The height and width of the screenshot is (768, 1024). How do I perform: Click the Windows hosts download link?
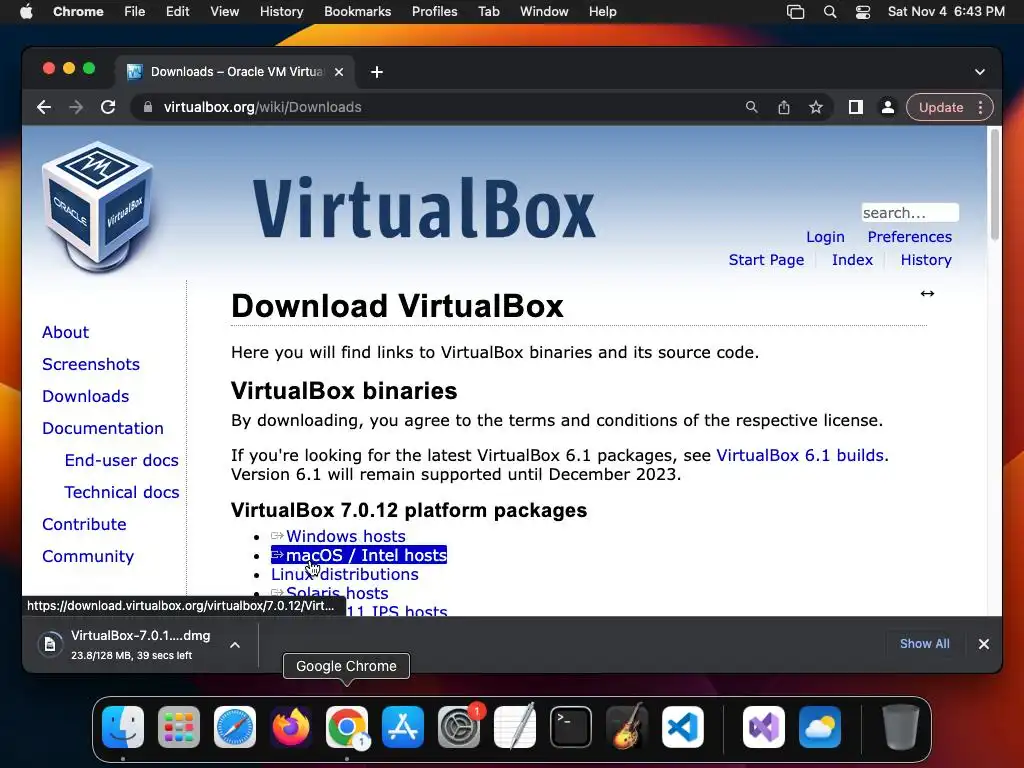pyautogui.click(x=345, y=536)
